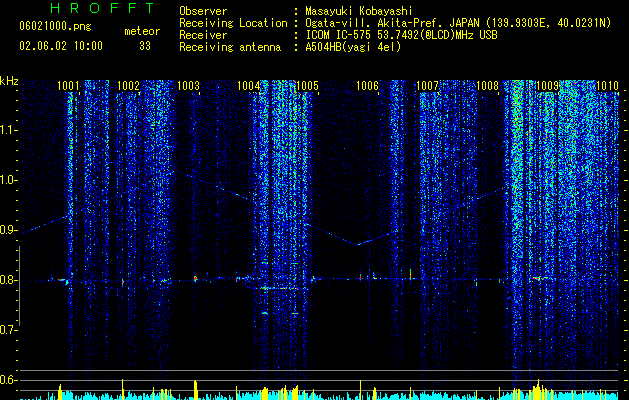Click the 0.7 kHz axis tick label

(9, 330)
